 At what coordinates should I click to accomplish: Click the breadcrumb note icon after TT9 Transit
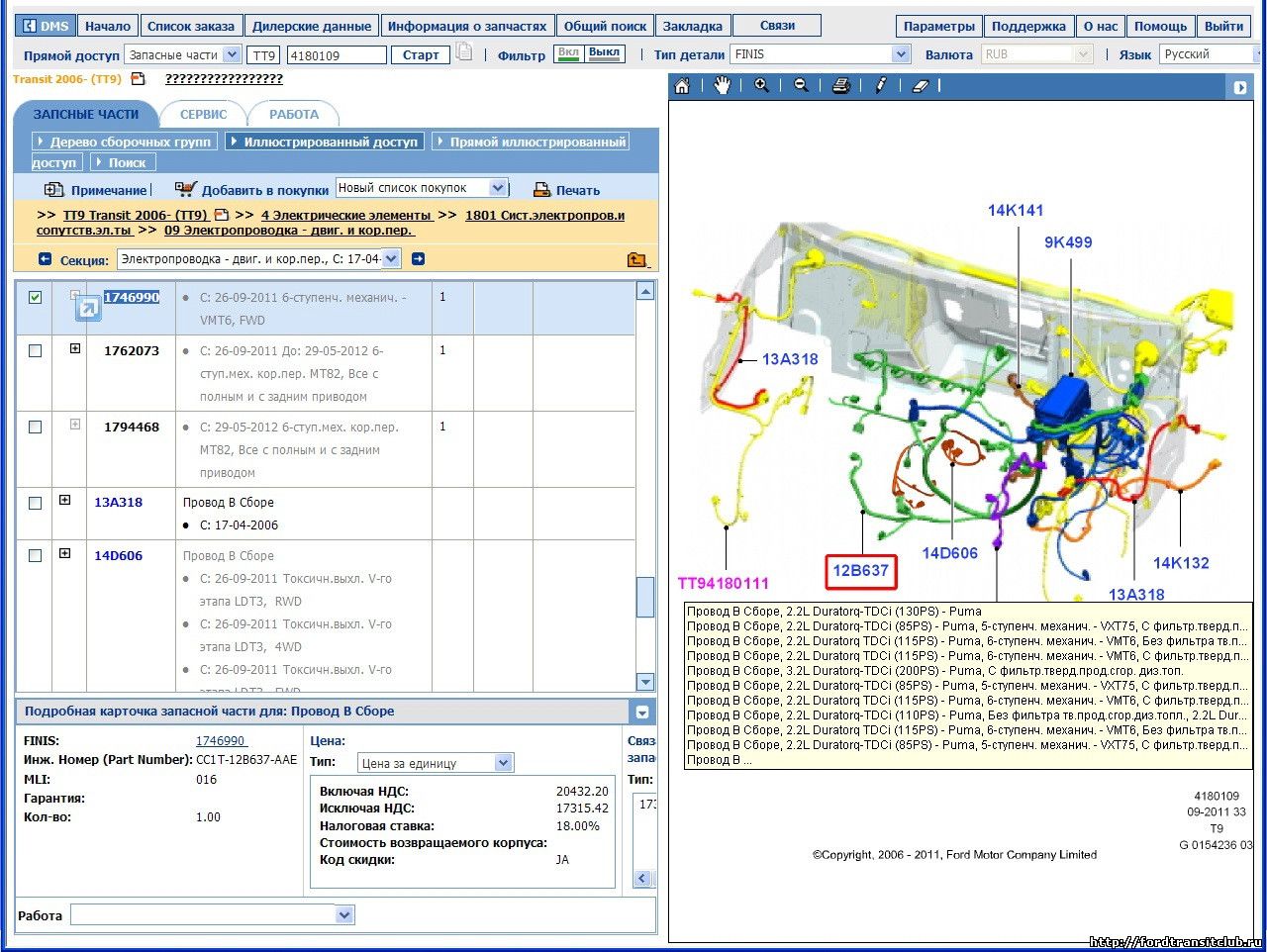222,215
